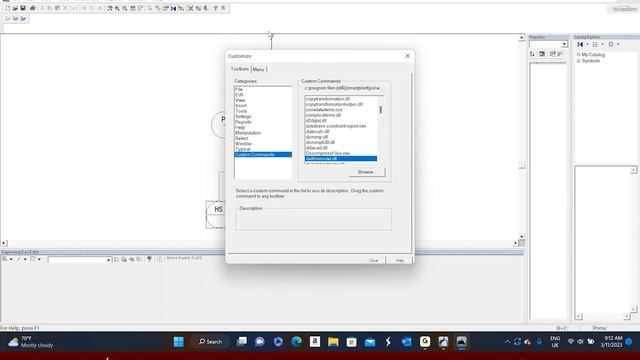
Task: Click the ENG UK language indicator
Action: pos(555,342)
